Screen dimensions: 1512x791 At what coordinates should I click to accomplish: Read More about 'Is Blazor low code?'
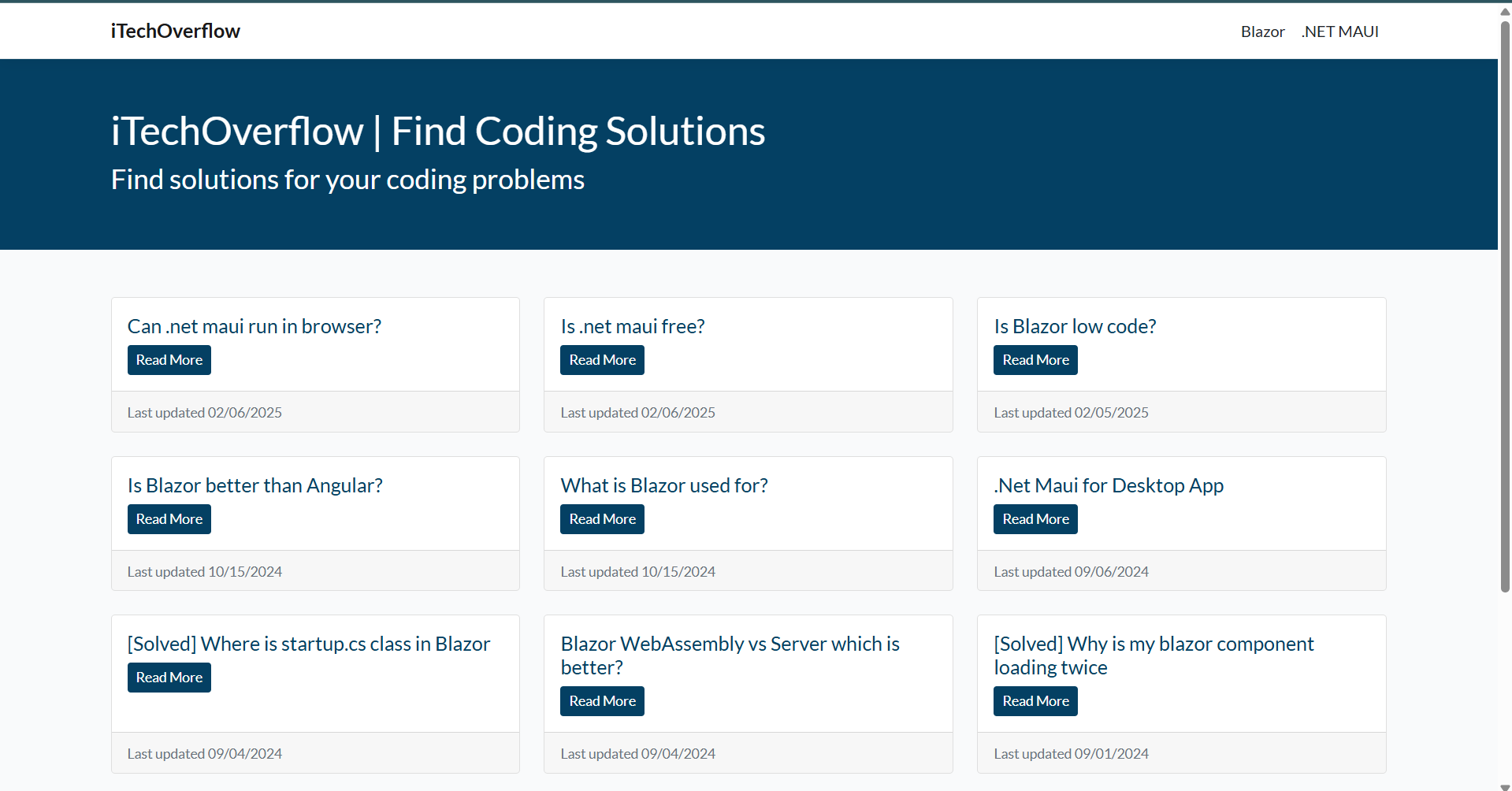tap(1035, 359)
